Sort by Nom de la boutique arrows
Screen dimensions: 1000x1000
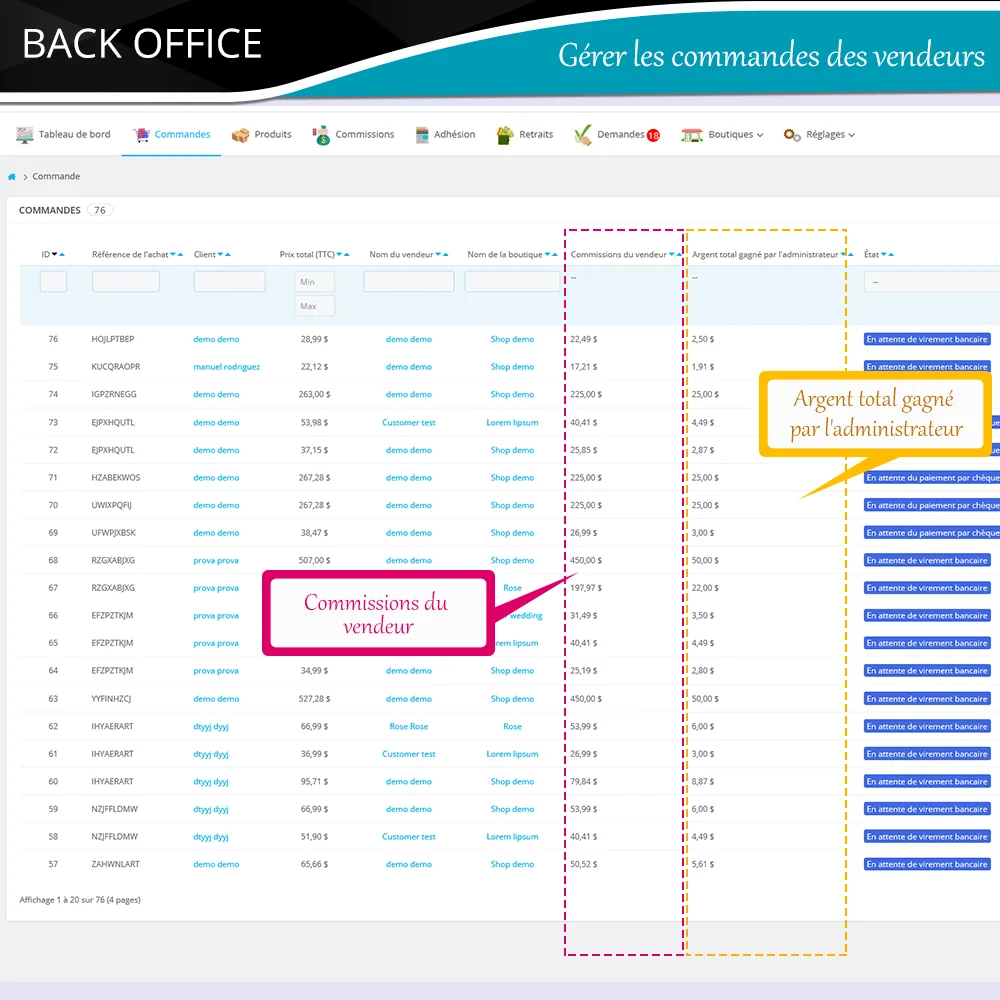coord(551,254)
